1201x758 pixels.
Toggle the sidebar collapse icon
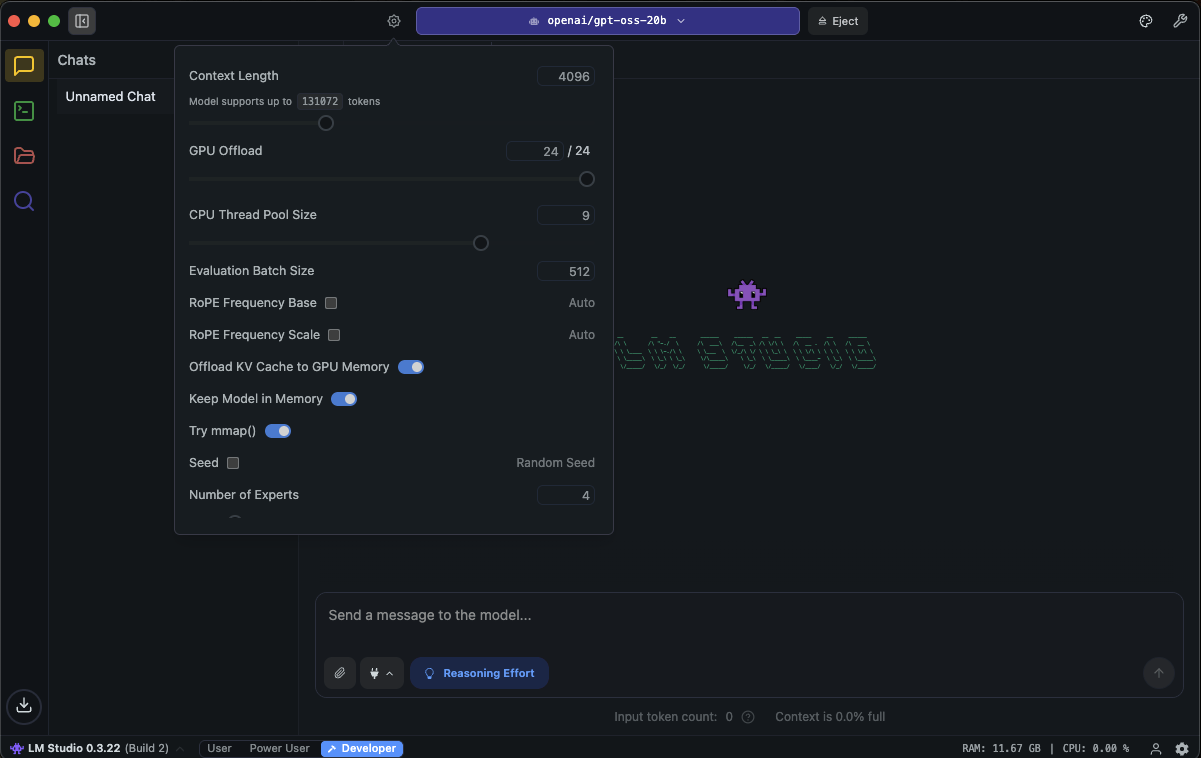82,21
